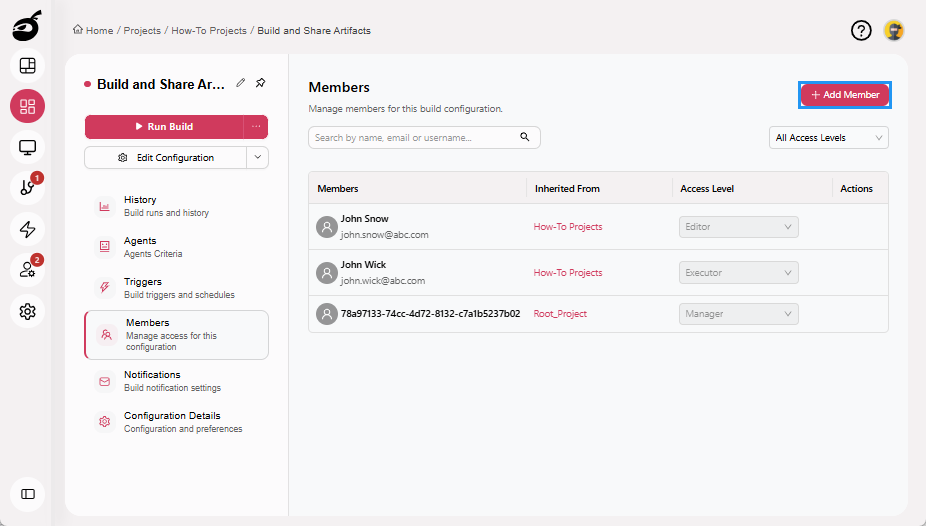Click John Wick's avatar icon
The width and height of the screenshot is (926, 526).
tap(327, 273)
